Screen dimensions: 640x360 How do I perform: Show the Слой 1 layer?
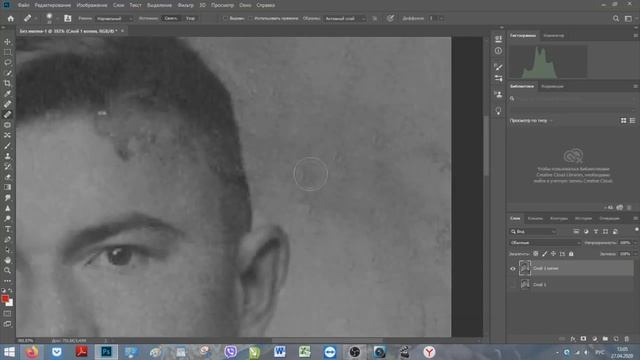pos(513,284)
